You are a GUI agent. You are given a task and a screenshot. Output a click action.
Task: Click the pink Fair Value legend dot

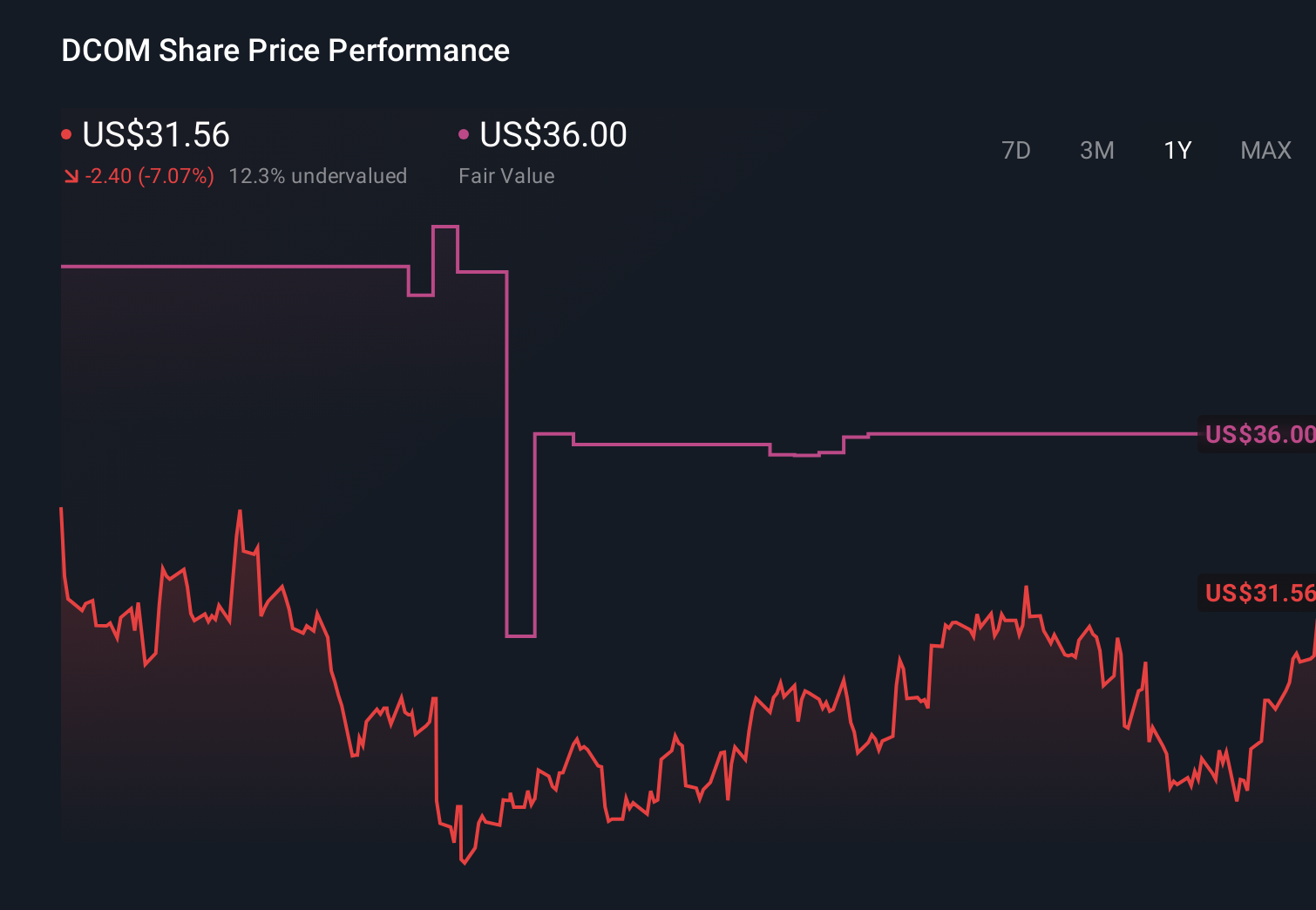tap(464, 133)
